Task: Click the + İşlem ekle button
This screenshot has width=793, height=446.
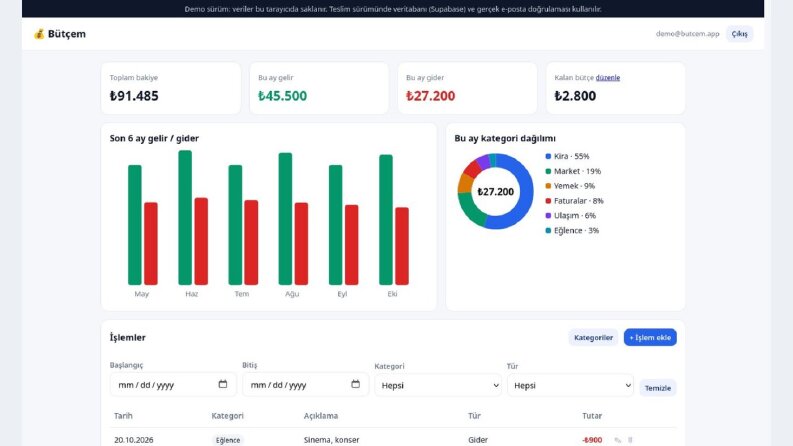Action: 650,337
